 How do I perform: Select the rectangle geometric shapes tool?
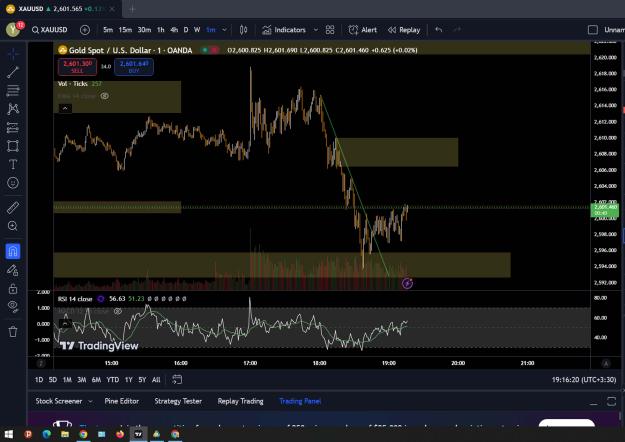13,146
